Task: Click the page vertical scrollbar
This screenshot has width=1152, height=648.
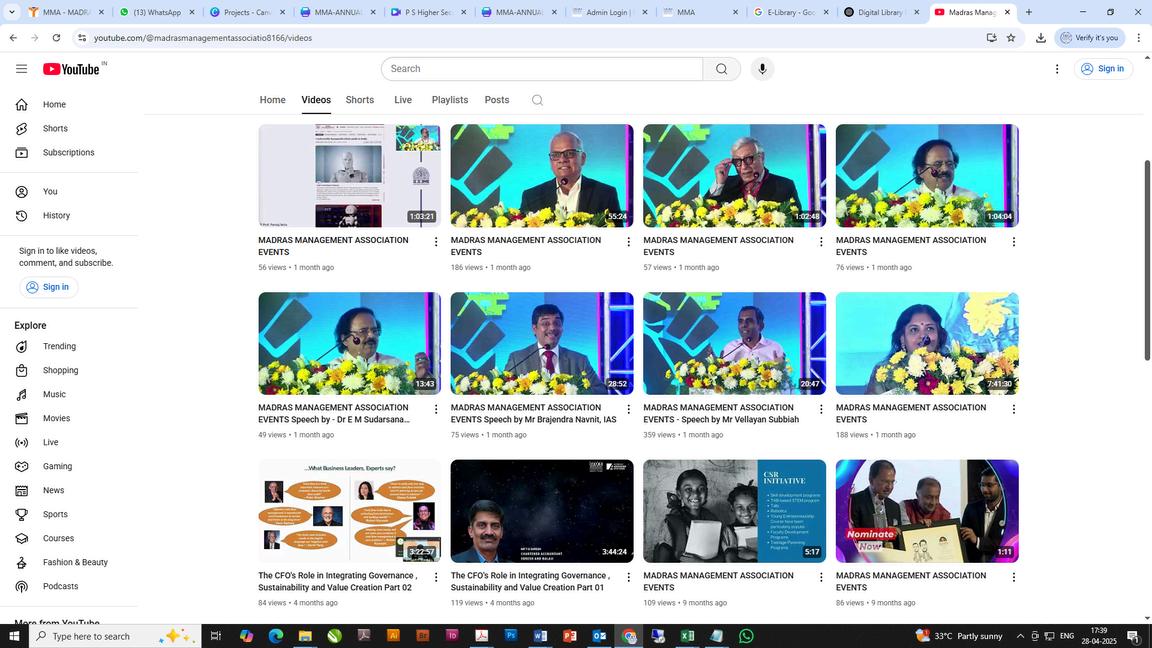Action: pos(1147,260)
